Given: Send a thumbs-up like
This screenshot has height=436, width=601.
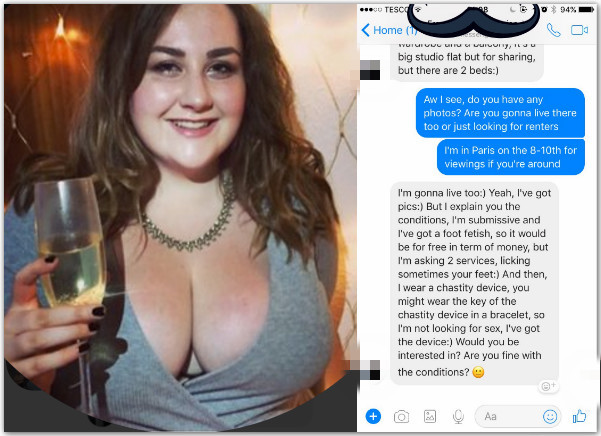Looking at the screenshot, I should pos(579,416).
